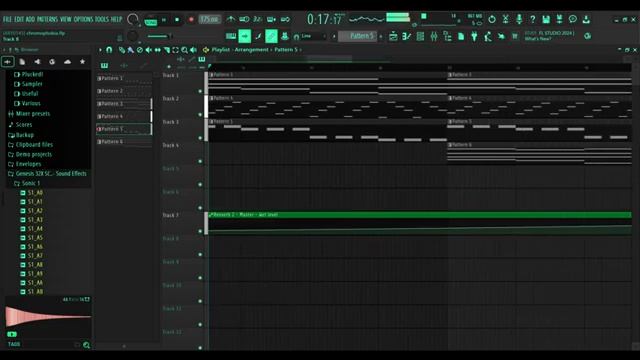Click the Reeverb 2 Master automation clip
This screenshot has width=640, height=360.
(420, 223)
